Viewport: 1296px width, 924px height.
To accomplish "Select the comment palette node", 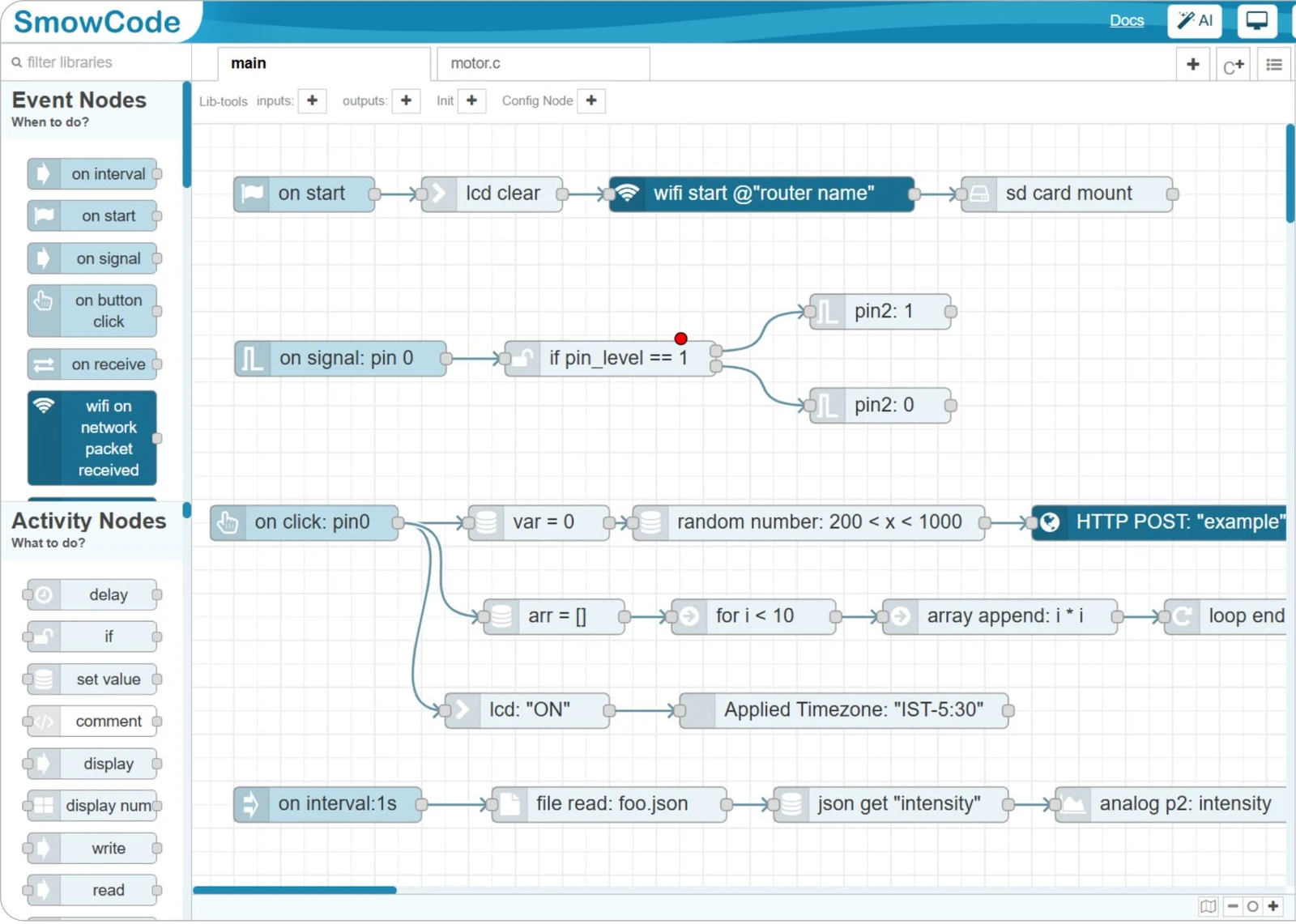I will point(92,721).
